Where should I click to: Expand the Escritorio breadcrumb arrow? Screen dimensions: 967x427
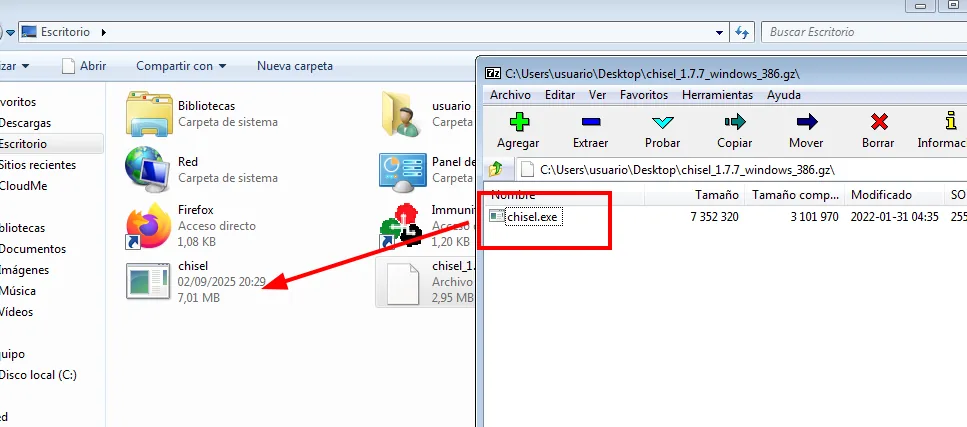coord(104,32)
